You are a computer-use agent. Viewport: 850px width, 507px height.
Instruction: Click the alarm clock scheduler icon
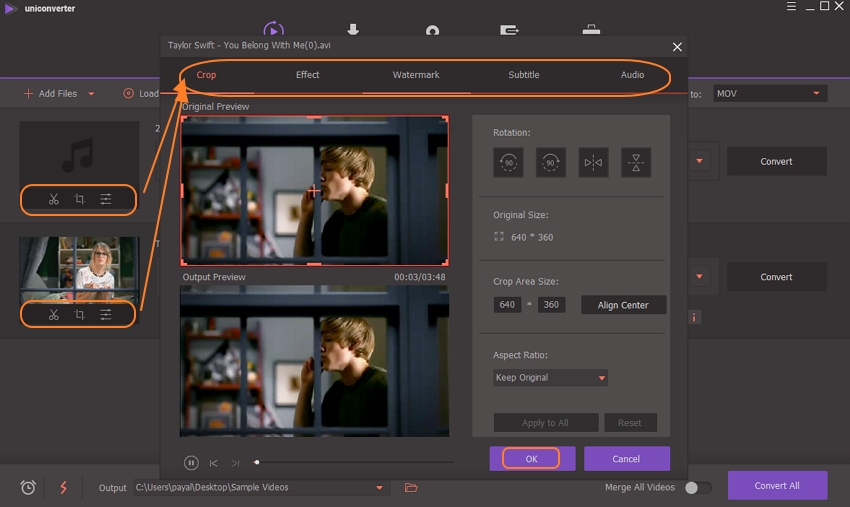[x=28, y=487]
